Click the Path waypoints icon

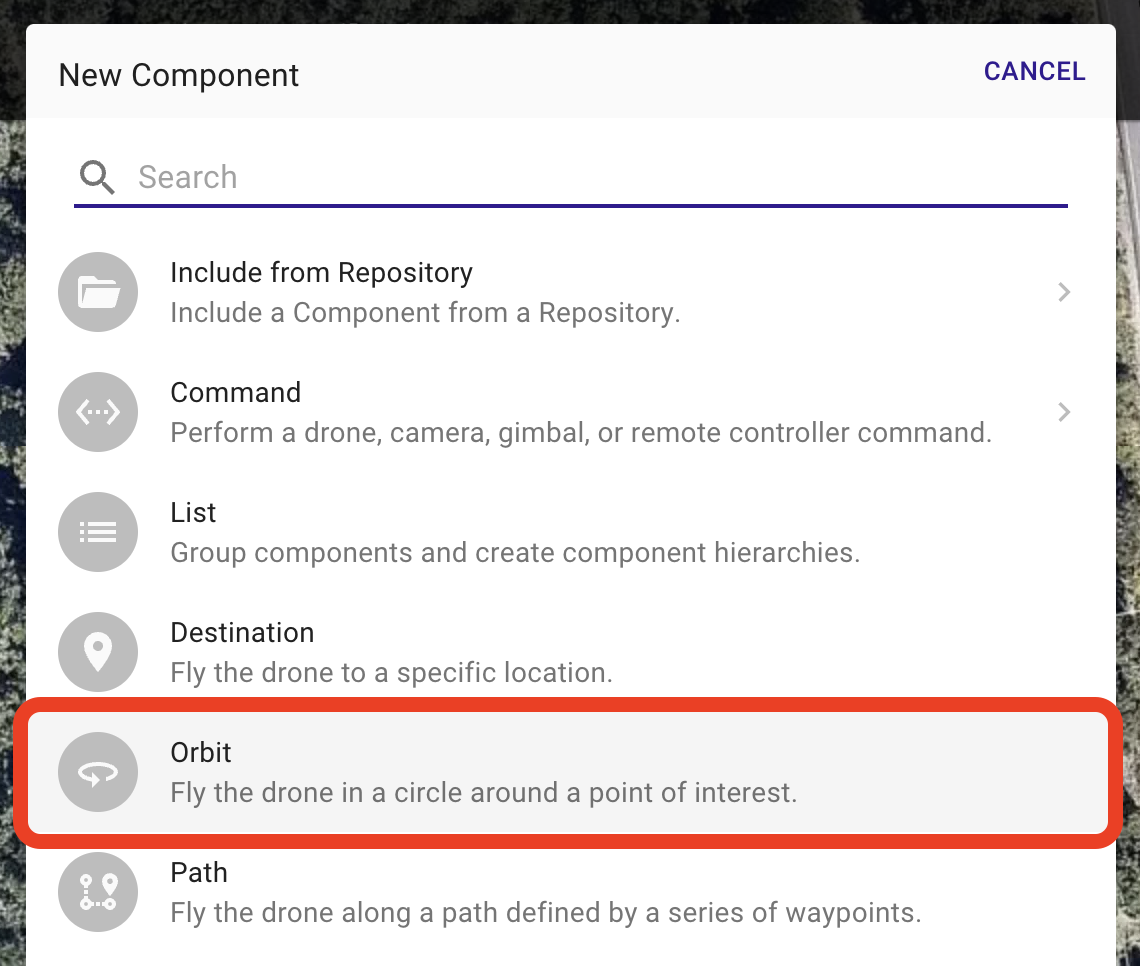point(98,892)
